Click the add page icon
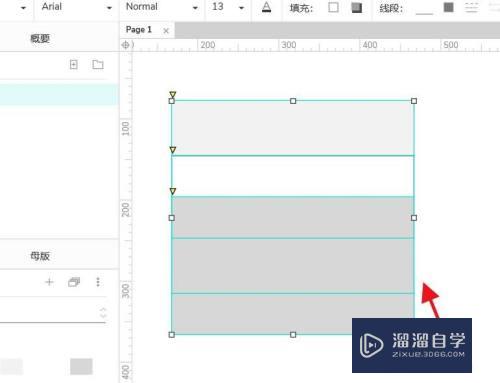Screen dimensions: 500x383 74,64
